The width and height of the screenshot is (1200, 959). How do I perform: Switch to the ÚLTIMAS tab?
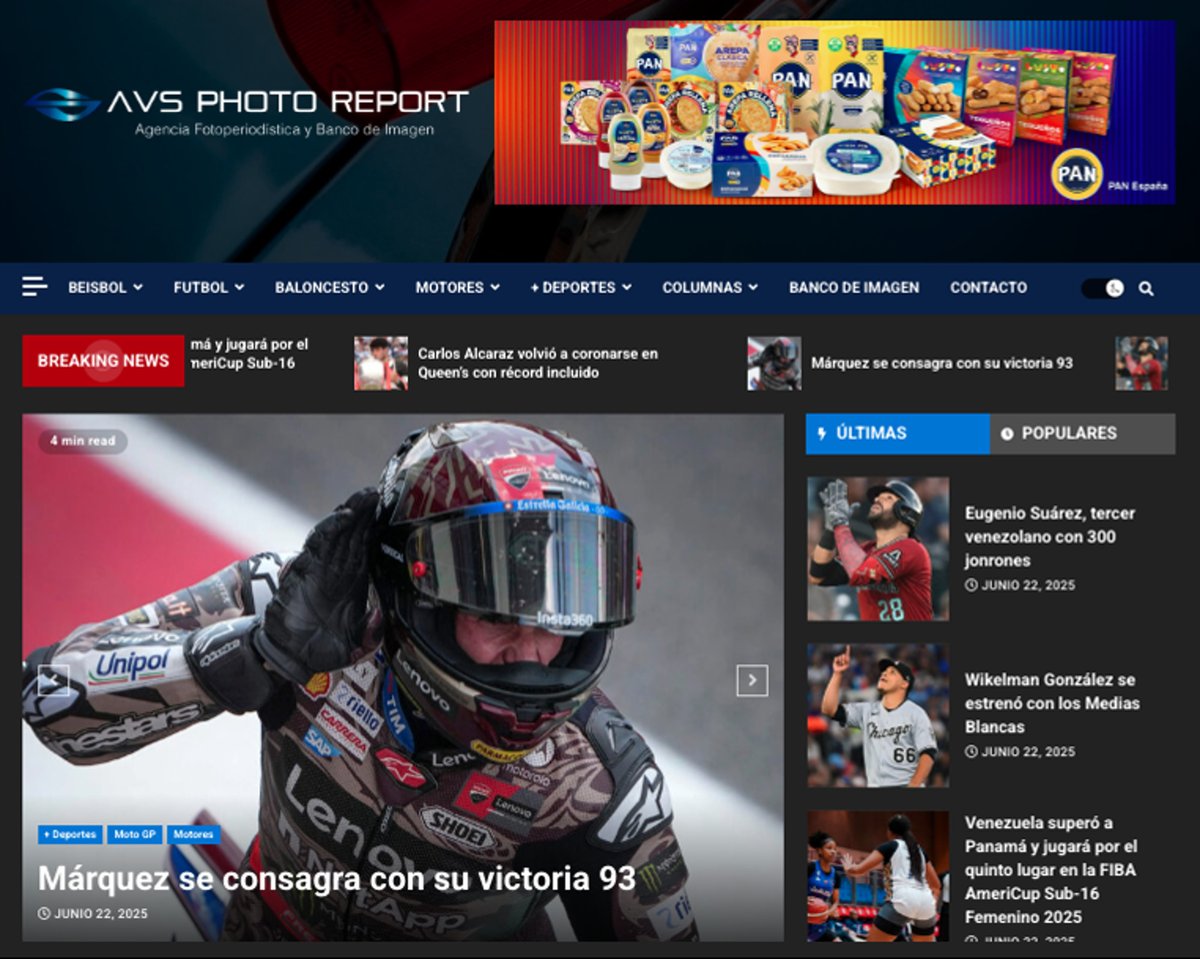pos(898,434)
